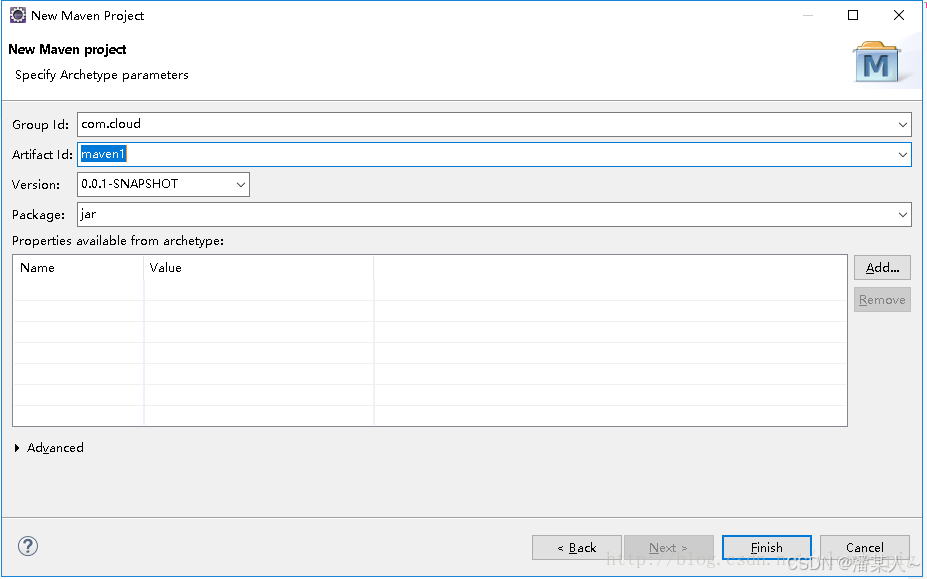Click the 'Specify Archetype parameters' subtitle
Image resolution: width=927 pixels, height=579 pixels.
[x=102, y=75]
